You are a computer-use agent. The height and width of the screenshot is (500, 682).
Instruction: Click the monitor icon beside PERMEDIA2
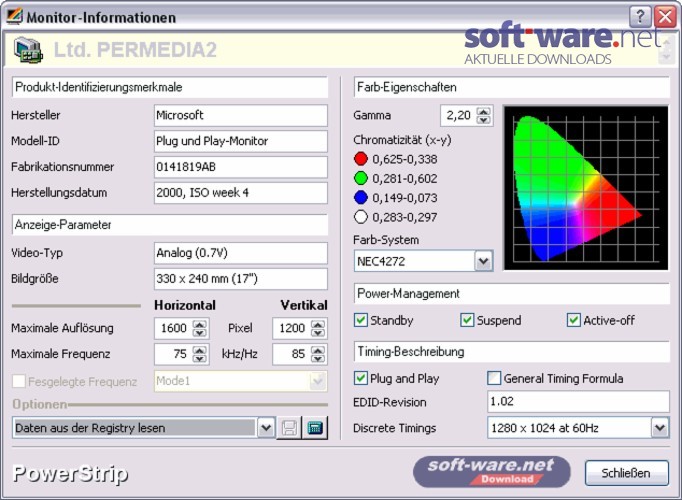coord(29,50)
